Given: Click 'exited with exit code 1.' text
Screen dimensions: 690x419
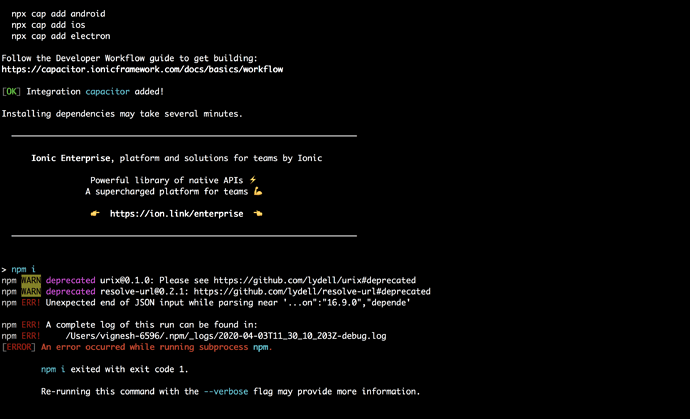Looking at the screenshot, I should click(129, 369).
